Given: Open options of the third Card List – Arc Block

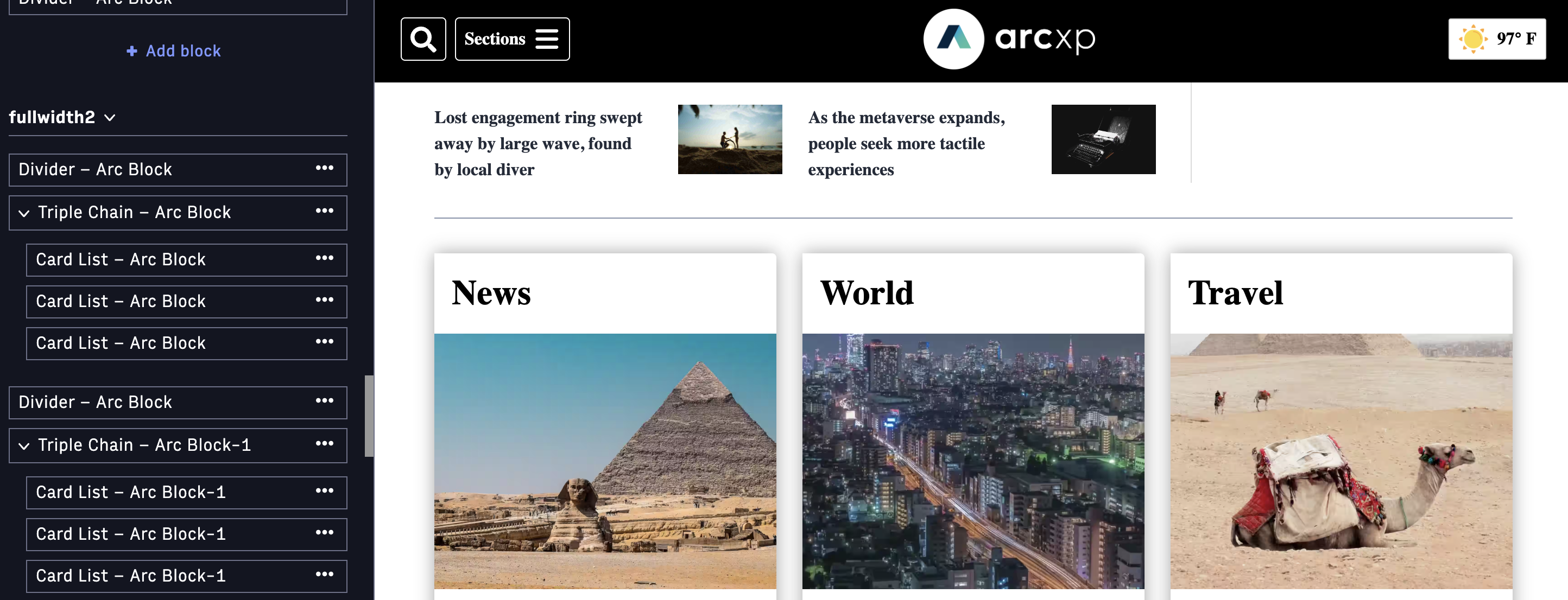Looking at the screenshot, I should tap(325, 342).
